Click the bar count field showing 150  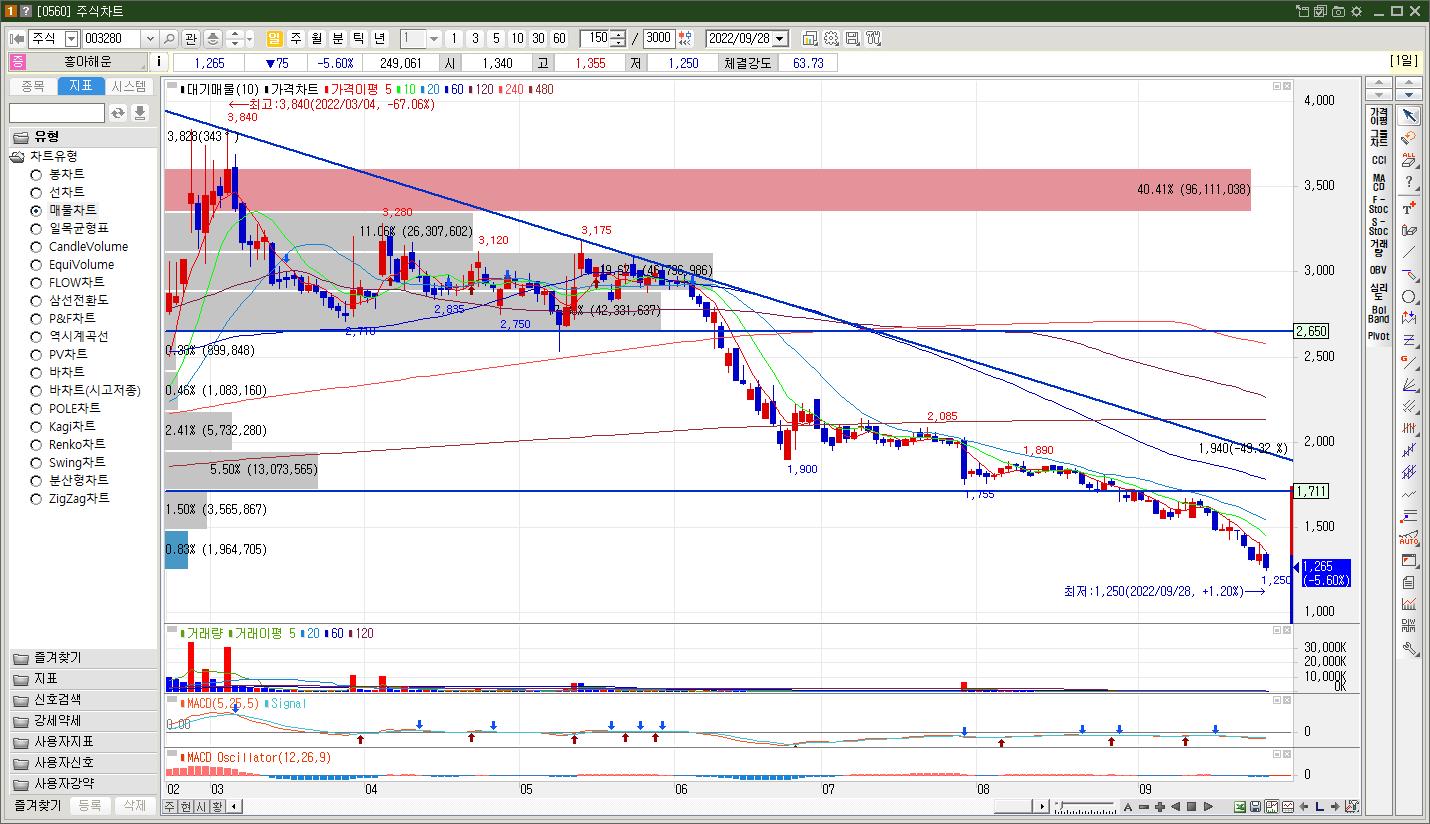click(x=595, y=38)
